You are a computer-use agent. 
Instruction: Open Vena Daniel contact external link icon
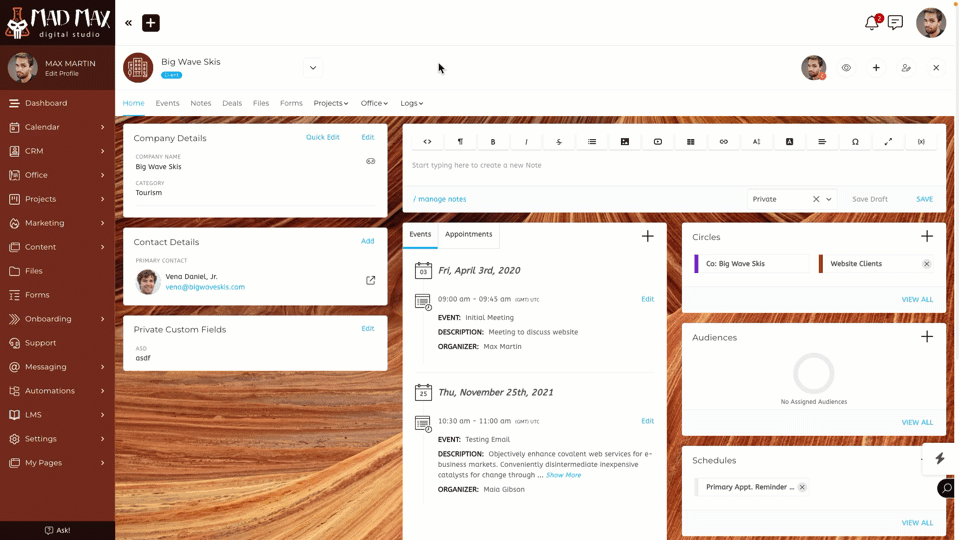click(x=370, y=280)
